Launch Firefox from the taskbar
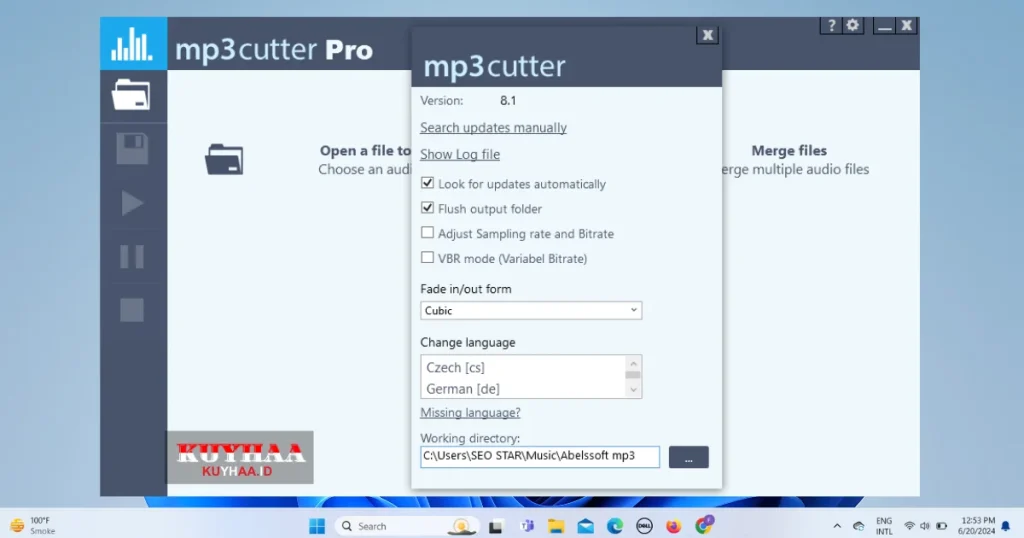The image size is (1024, 538). click(x=673, y=526)
